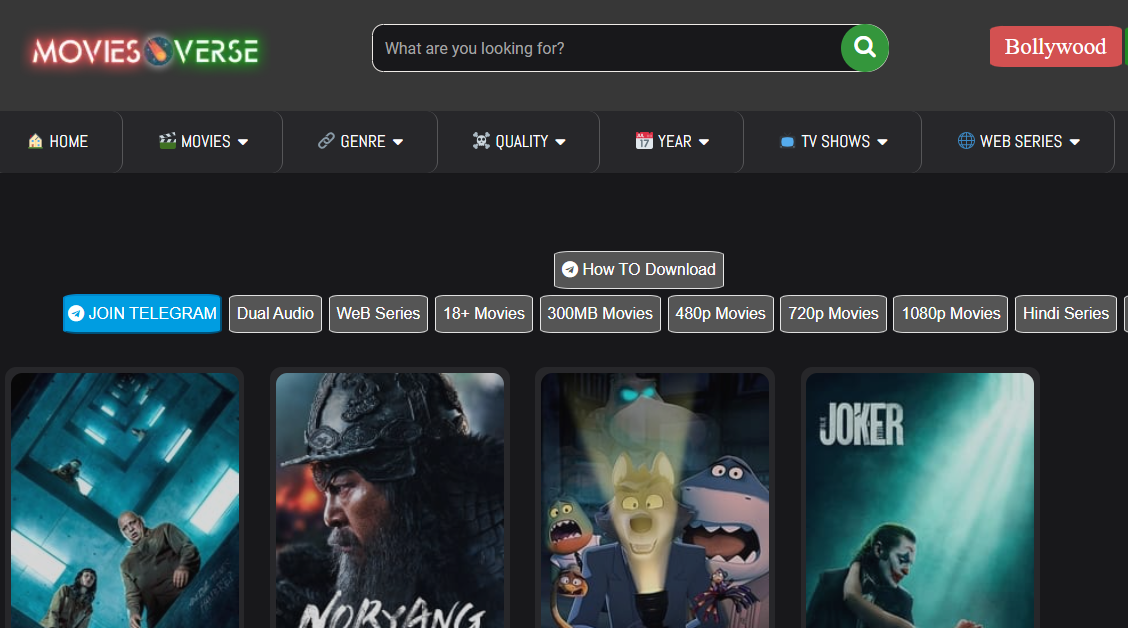The width and height of the screenshot is (1128, 628).
Task: Expand the TV Shows dropdown arrow
Action: [x=883, y=142]
